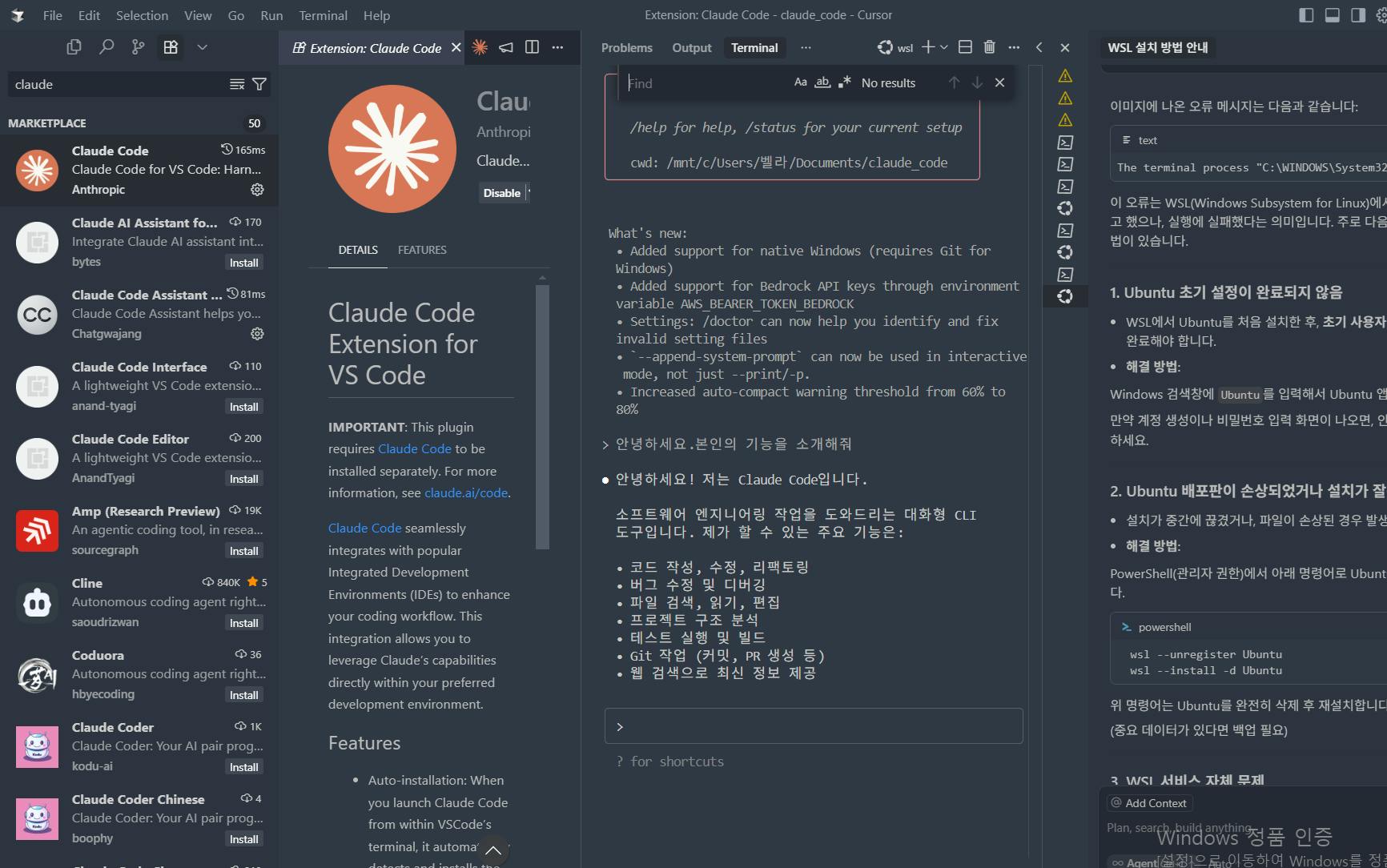Open the Search view magnifier icon
The image size is (1387, 868).
106,47
